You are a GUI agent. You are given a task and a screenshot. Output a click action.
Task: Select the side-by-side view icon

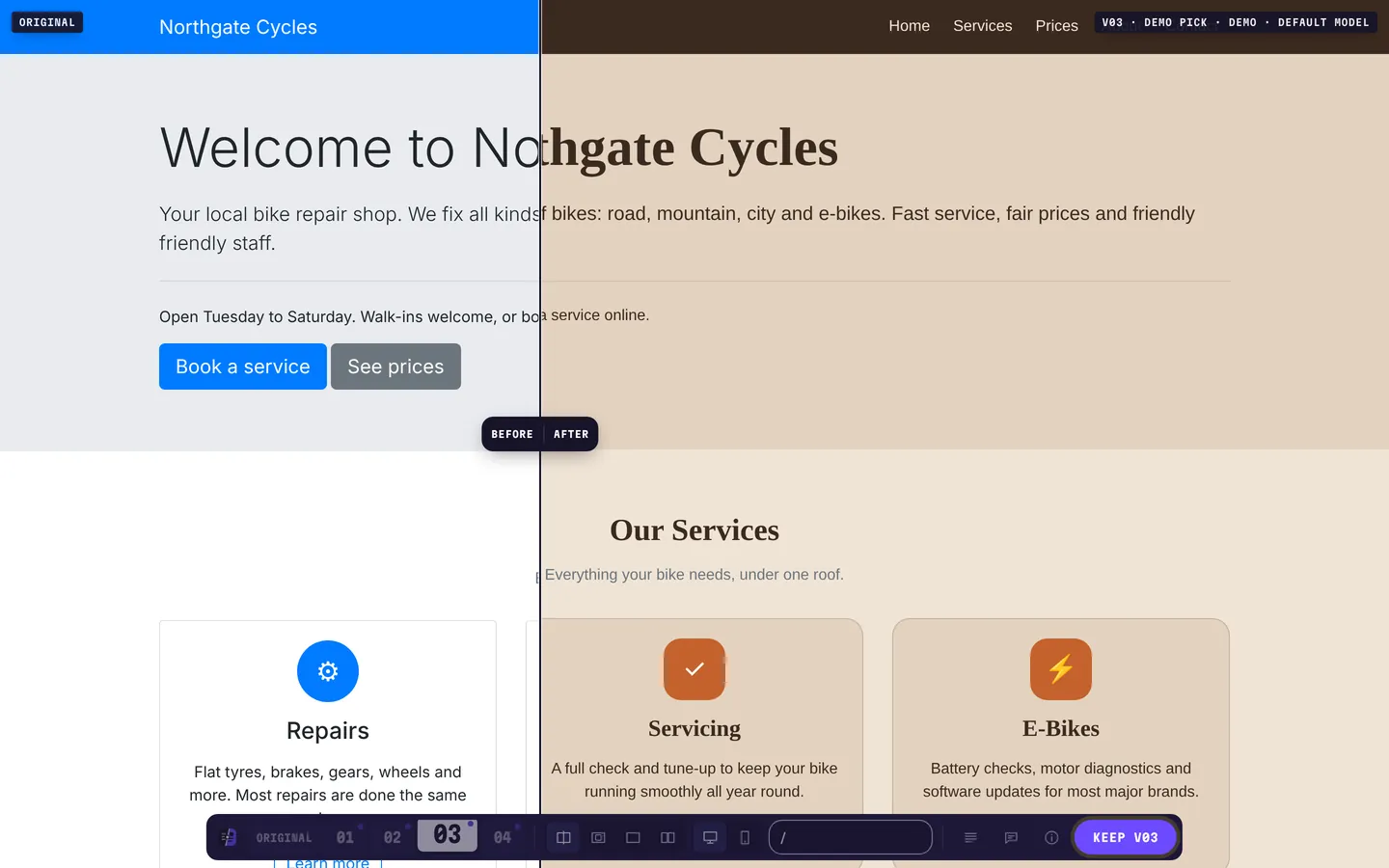tap(667, 837)
